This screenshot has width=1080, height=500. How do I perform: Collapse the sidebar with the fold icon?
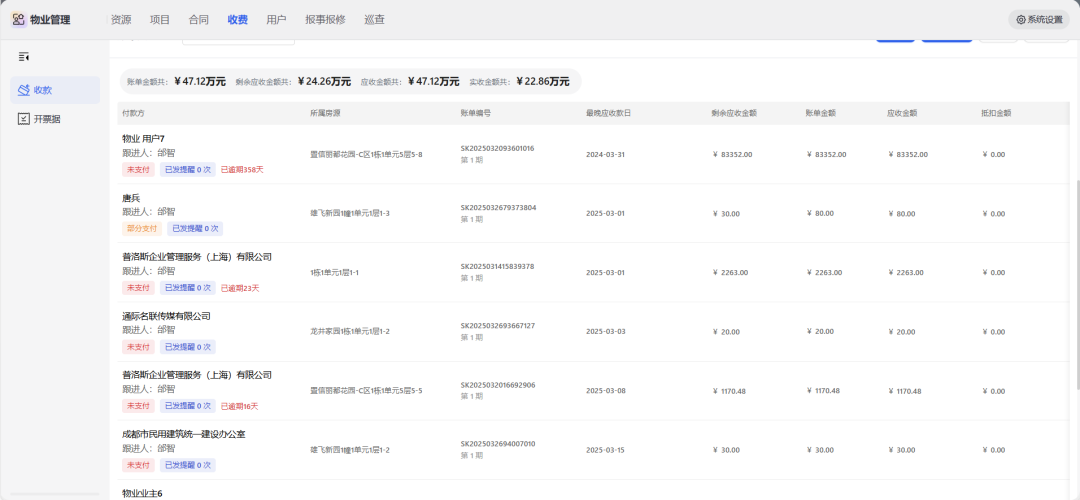[x=24, y=57]
